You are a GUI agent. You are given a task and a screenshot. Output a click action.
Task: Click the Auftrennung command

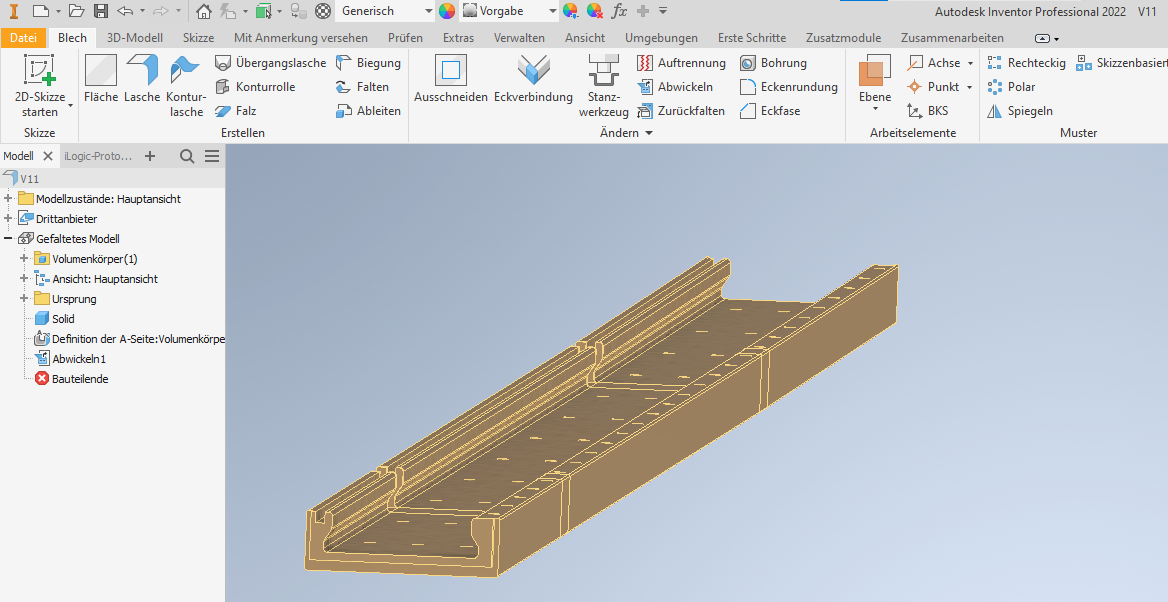[x=681, y=62]
